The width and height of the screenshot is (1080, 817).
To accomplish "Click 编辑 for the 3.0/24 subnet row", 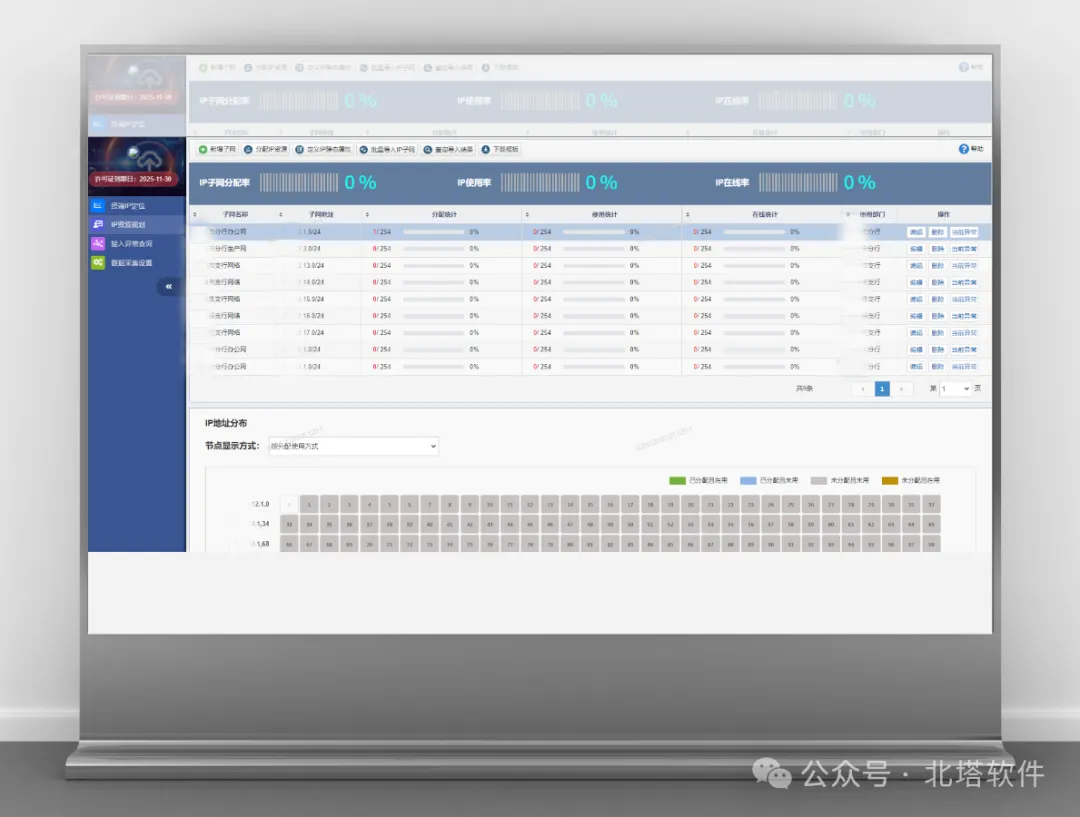I will [x=916, y=249].
